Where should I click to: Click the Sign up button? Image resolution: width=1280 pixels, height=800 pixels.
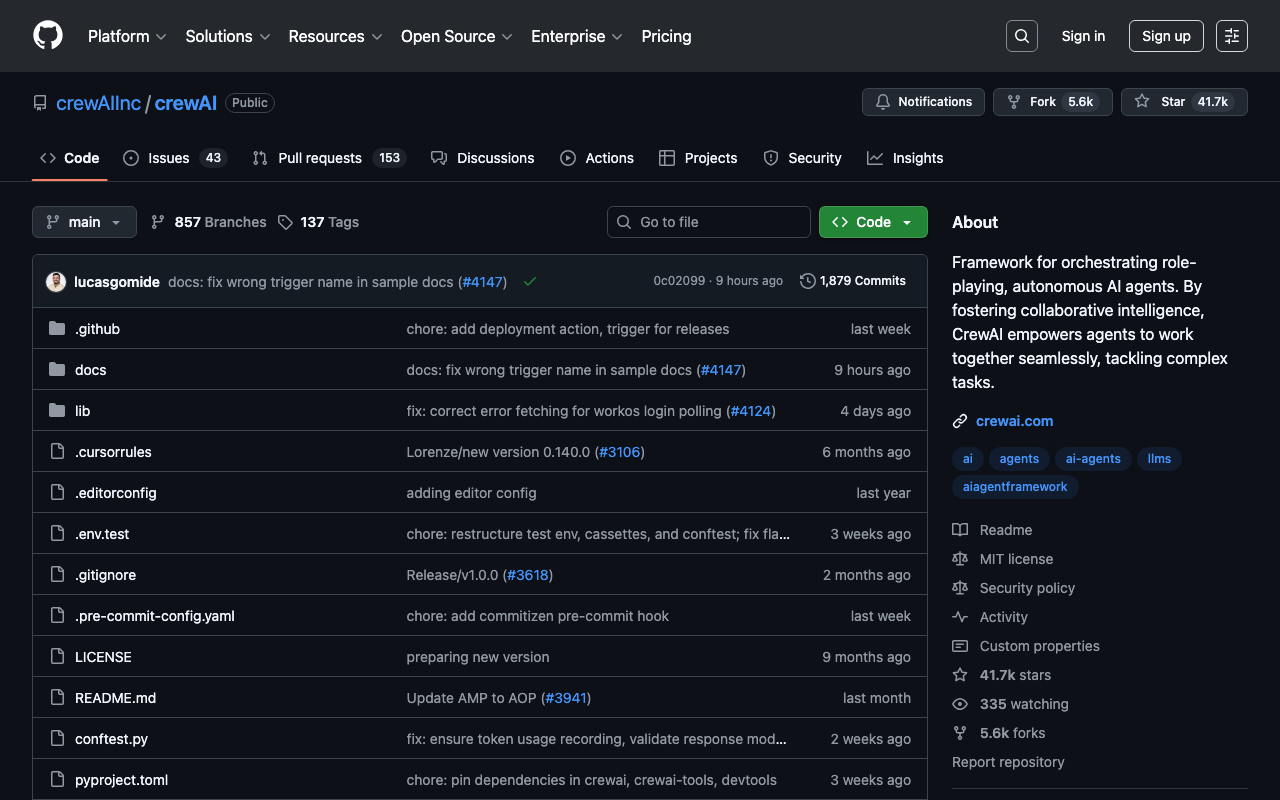[1166, 36]
